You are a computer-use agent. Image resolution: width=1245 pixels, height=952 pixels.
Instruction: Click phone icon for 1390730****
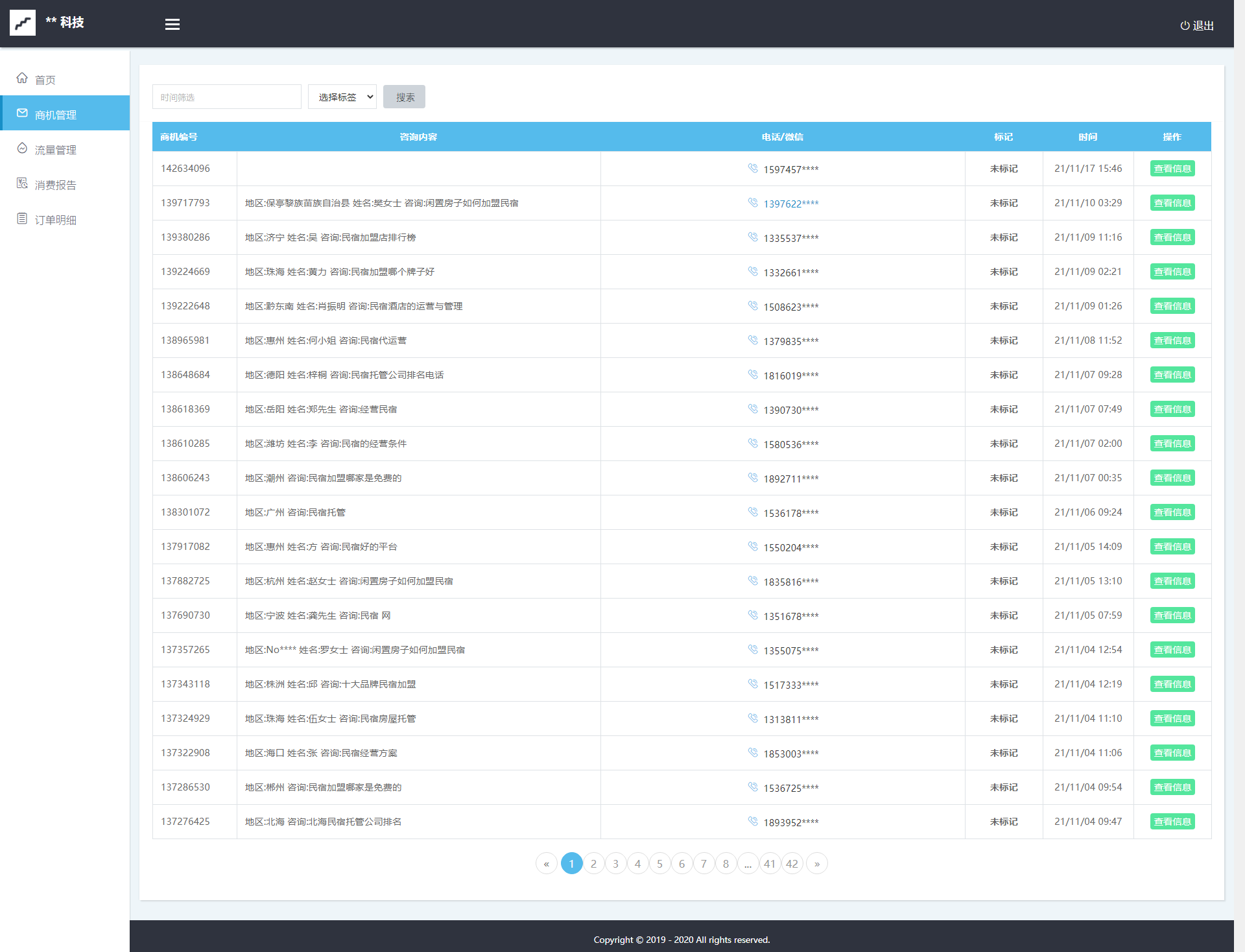(x=753, y=409)
